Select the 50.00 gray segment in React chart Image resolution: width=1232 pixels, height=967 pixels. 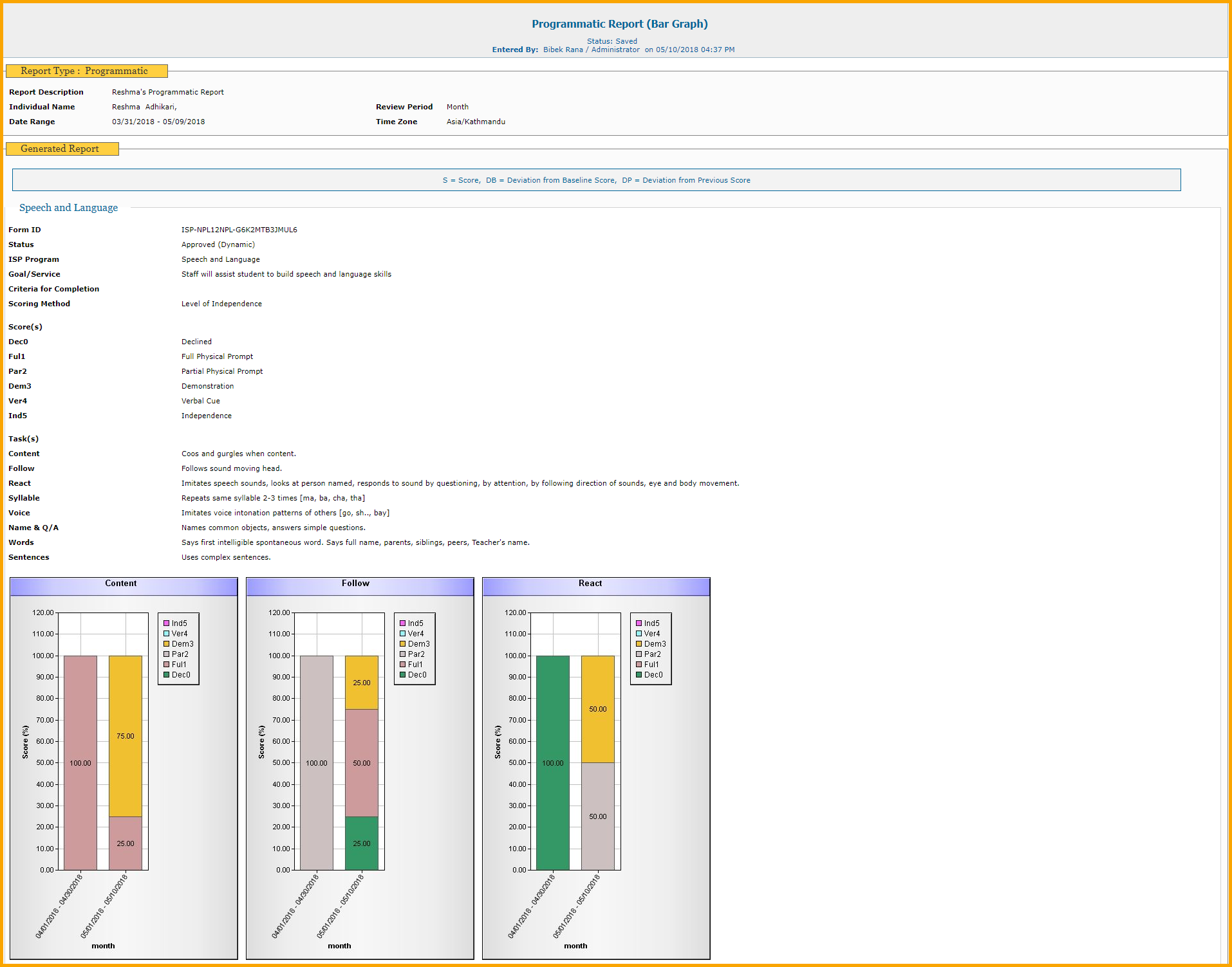click(x=598, y=816)
